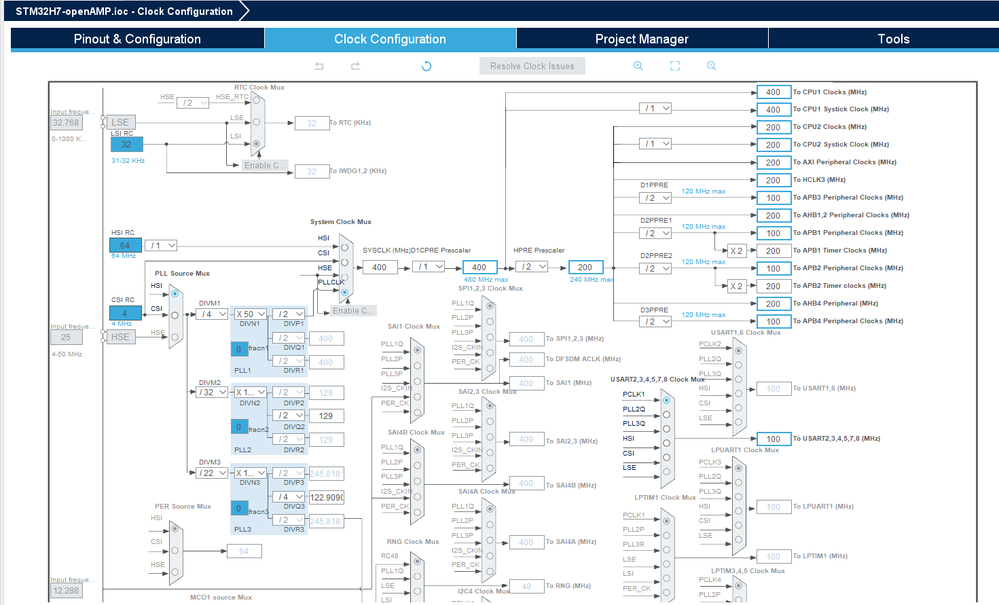Open CPU2 Systick Clock /1 dropdown
Viewport: 999px width, 605px height.
coord(655,144)
